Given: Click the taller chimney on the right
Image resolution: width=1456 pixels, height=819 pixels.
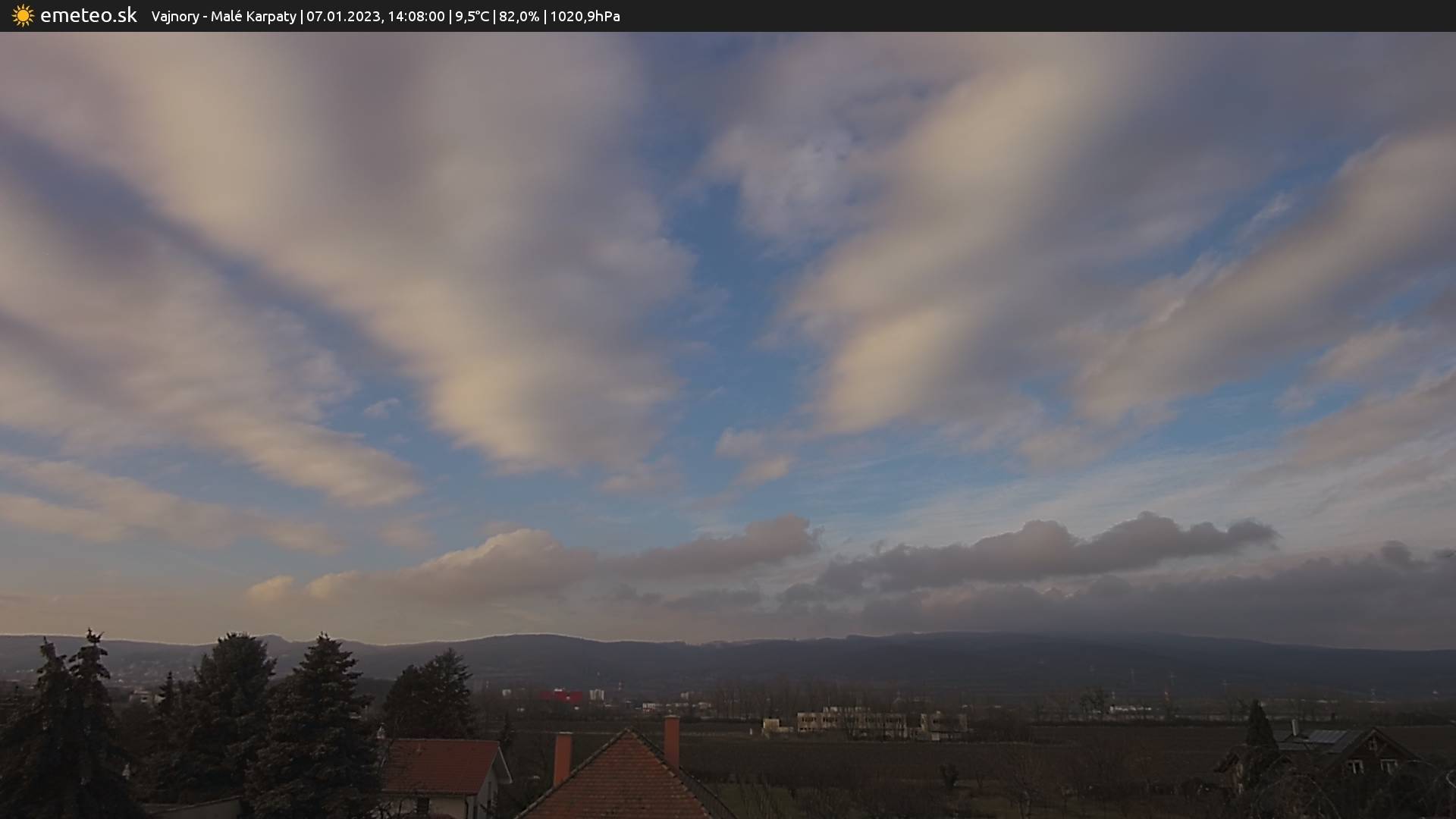Looking at the screenshot, I should (671, 739).
